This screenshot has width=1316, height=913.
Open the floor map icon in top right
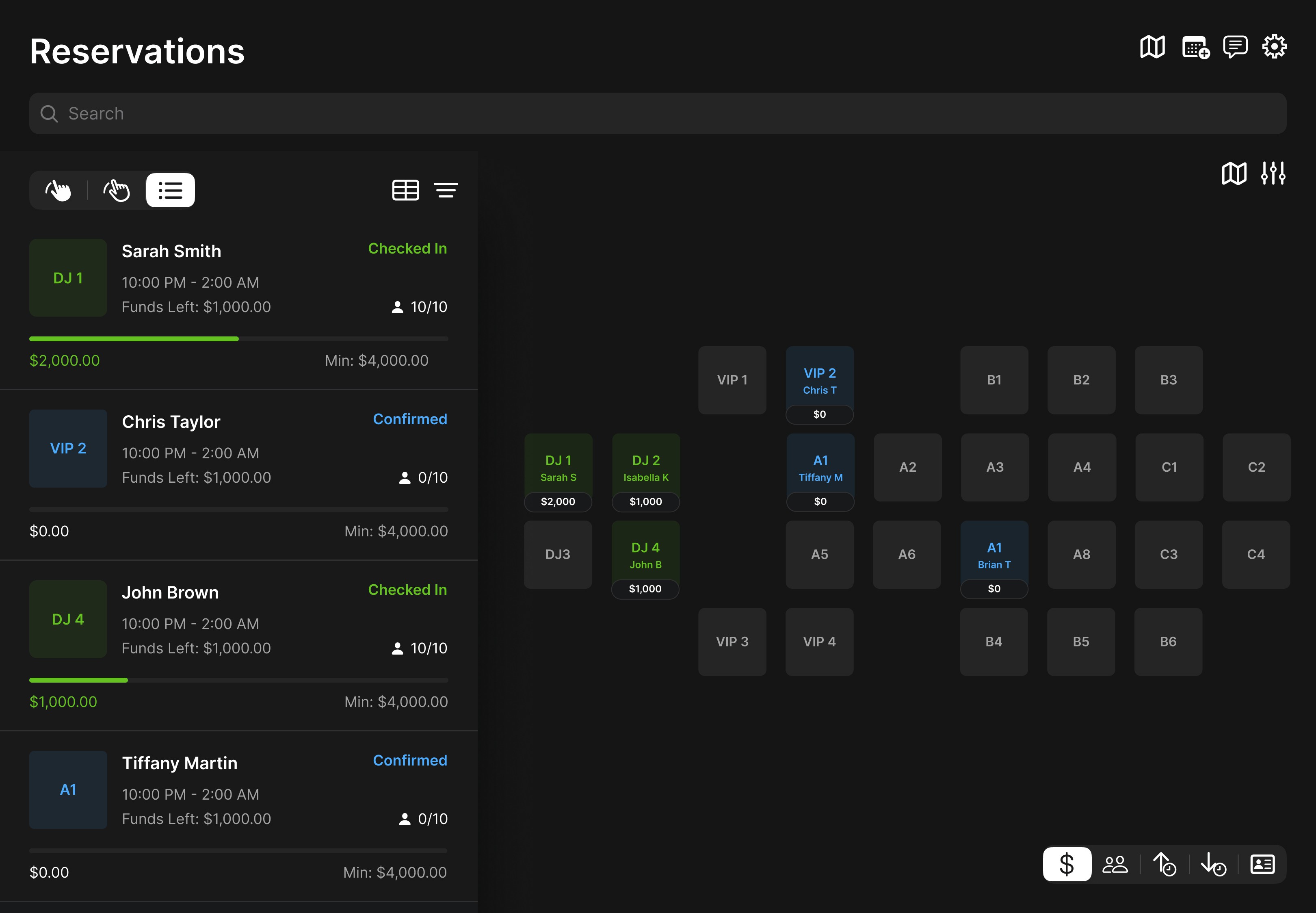click(x=1152, y=47)
